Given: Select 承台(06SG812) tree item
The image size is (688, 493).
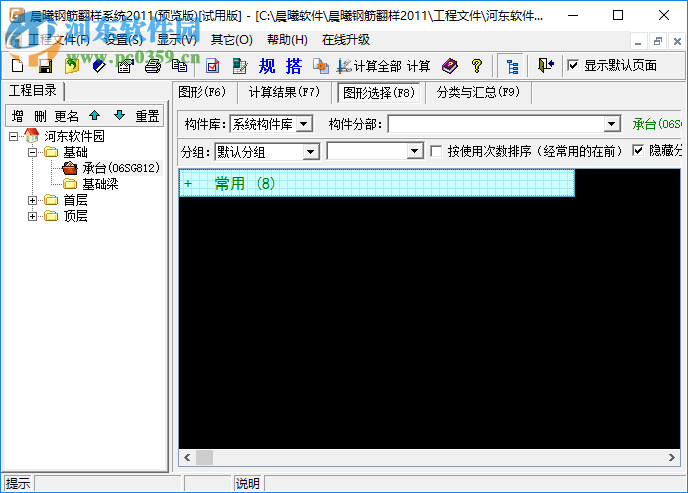Looking at the screenshot, I should pos(120,168).
